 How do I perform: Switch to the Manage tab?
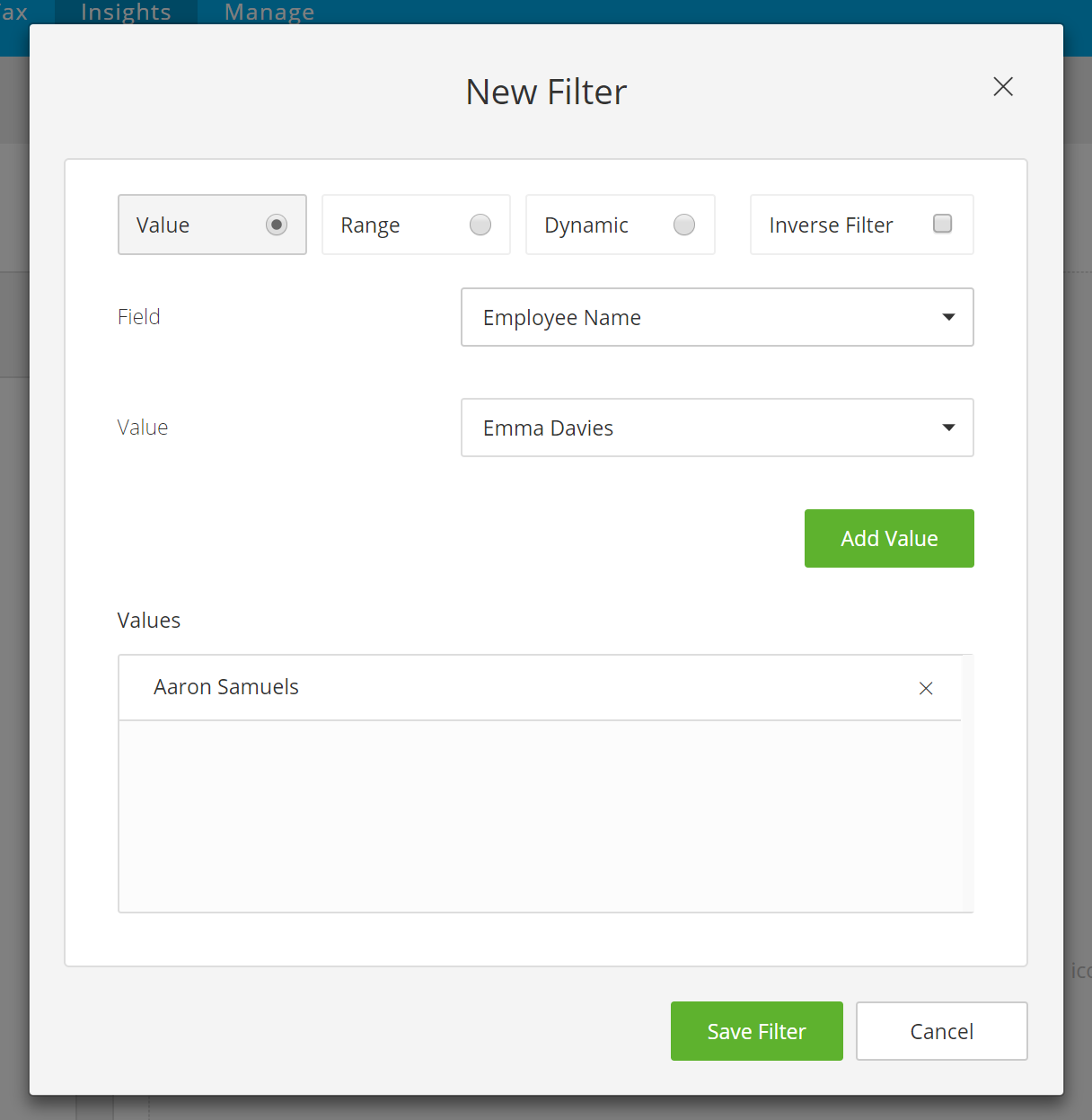click(x=269, y=13)
